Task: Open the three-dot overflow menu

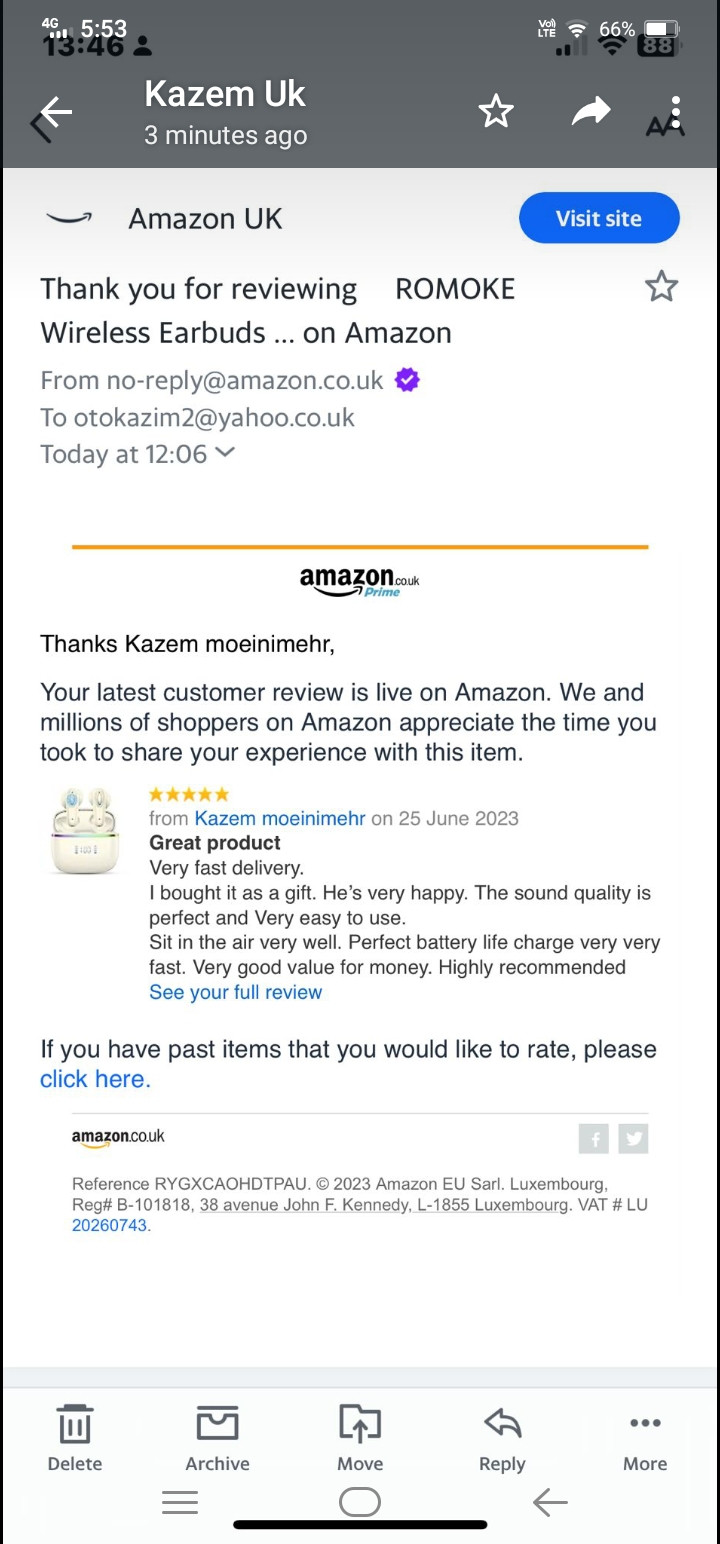Action: [x=676, y=112]
